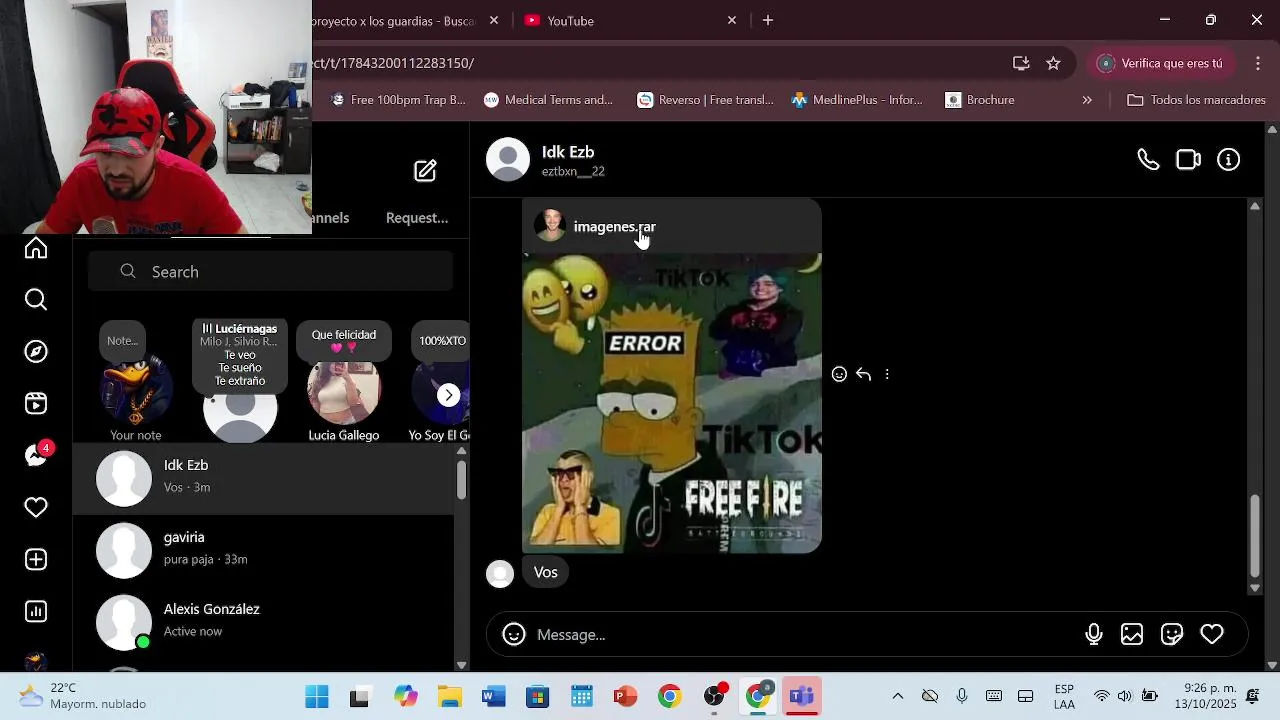Open Microsoft Teams from the taskbar
1280x720 pixels.
tap(802, 696)
